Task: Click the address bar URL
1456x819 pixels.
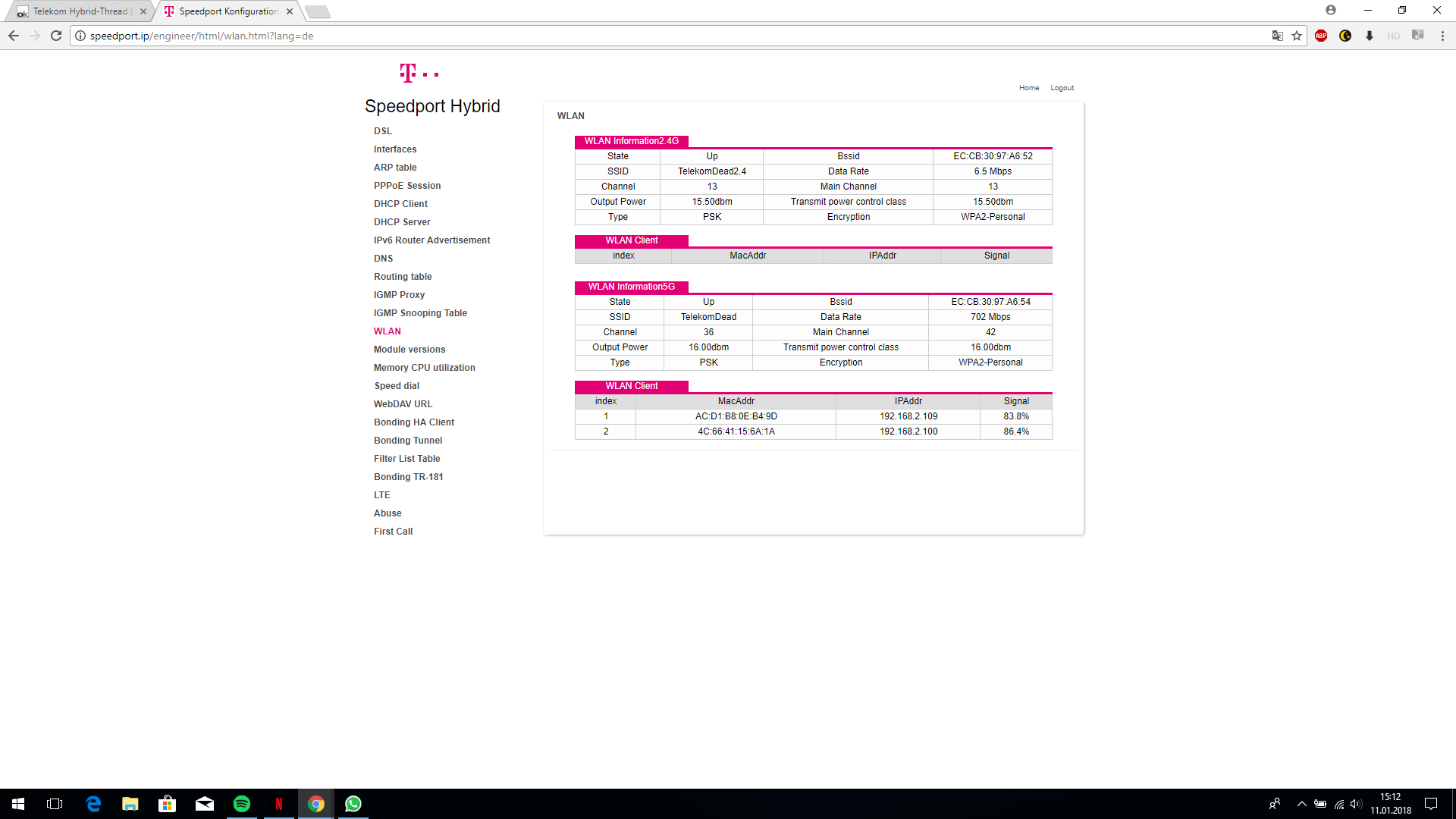Action: [202, 36]
